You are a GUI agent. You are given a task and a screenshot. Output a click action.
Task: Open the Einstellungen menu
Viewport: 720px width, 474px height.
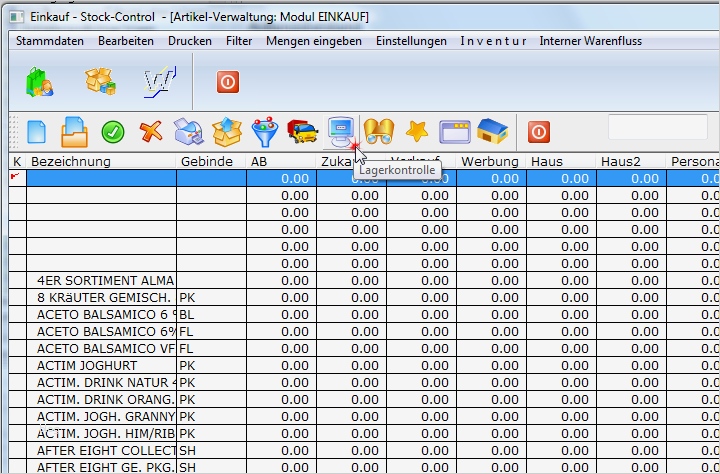coord(411,41)
